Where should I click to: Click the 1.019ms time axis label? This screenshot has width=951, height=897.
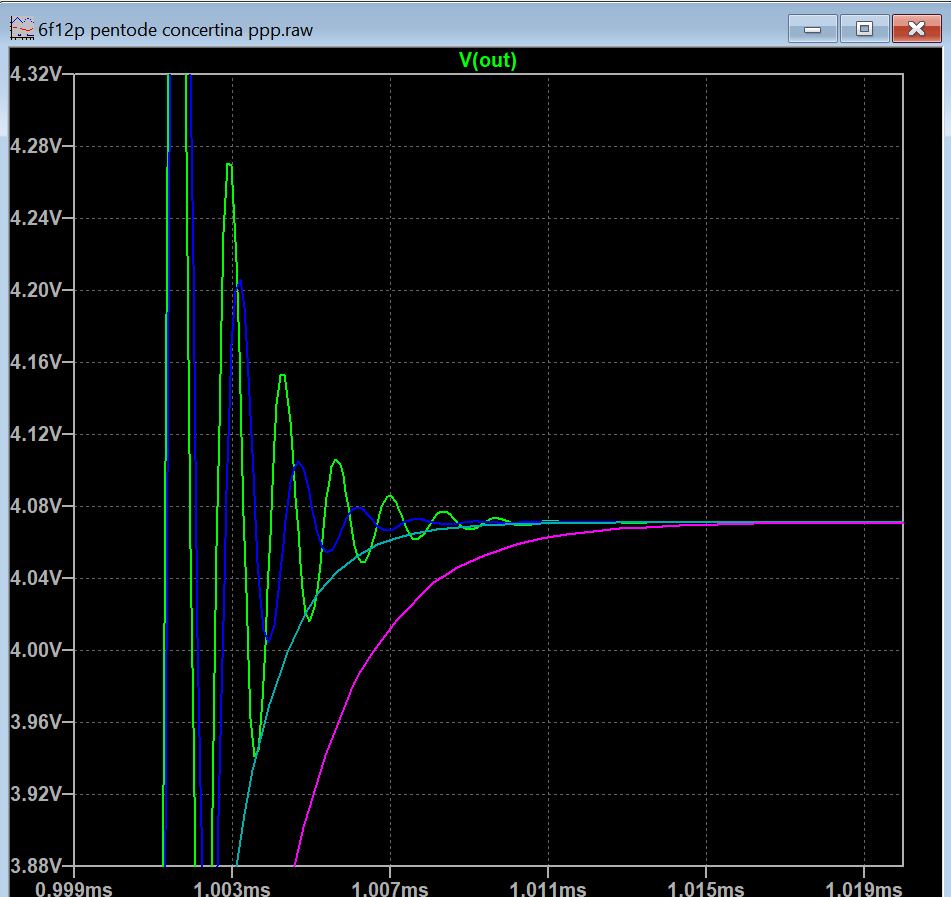click(864, 889)
